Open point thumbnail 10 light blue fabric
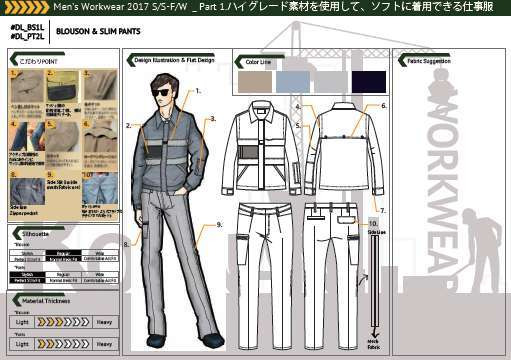511x360 pixels. click(x=100, y=188)
